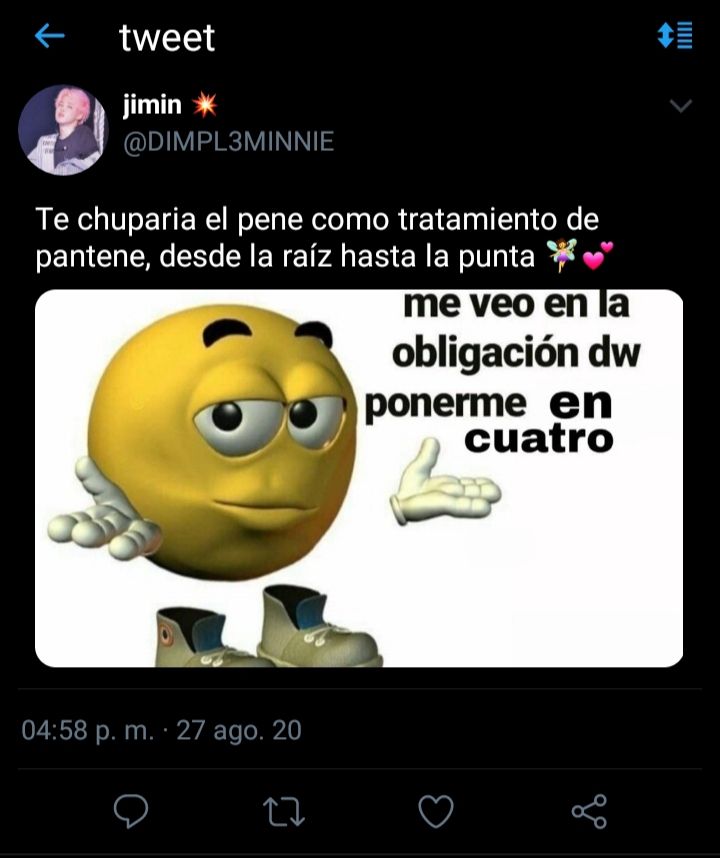Open the attached yellow emoji meme image
Screen dimensions: 720x858
[359, 478]
